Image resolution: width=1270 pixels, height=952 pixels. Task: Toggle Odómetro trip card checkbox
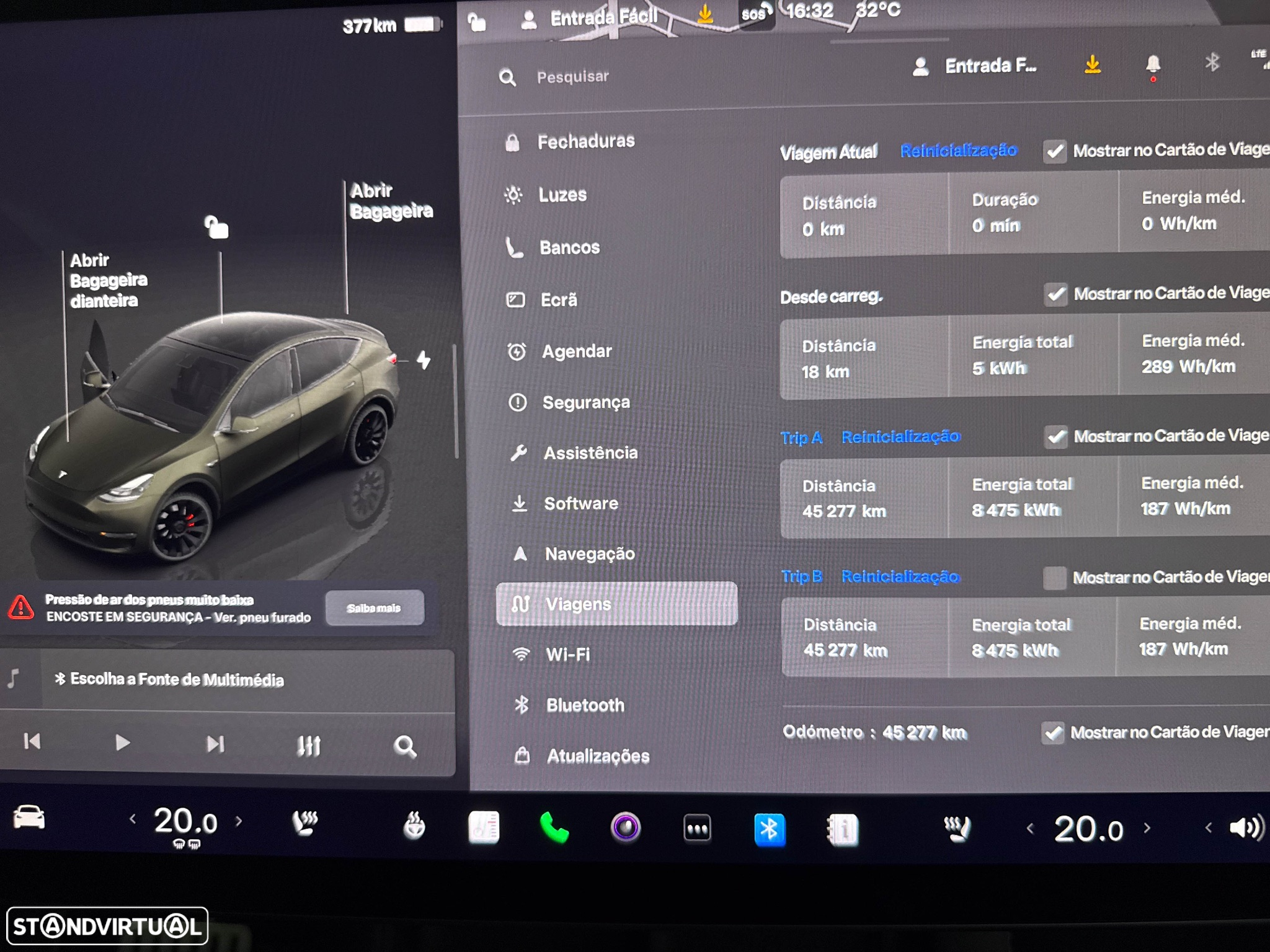(1053, 733)
